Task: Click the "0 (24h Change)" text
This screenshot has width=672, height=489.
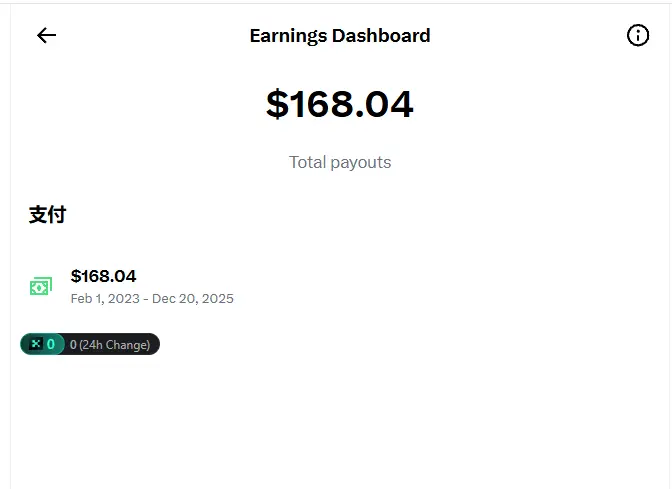Action: click(110, 345)
